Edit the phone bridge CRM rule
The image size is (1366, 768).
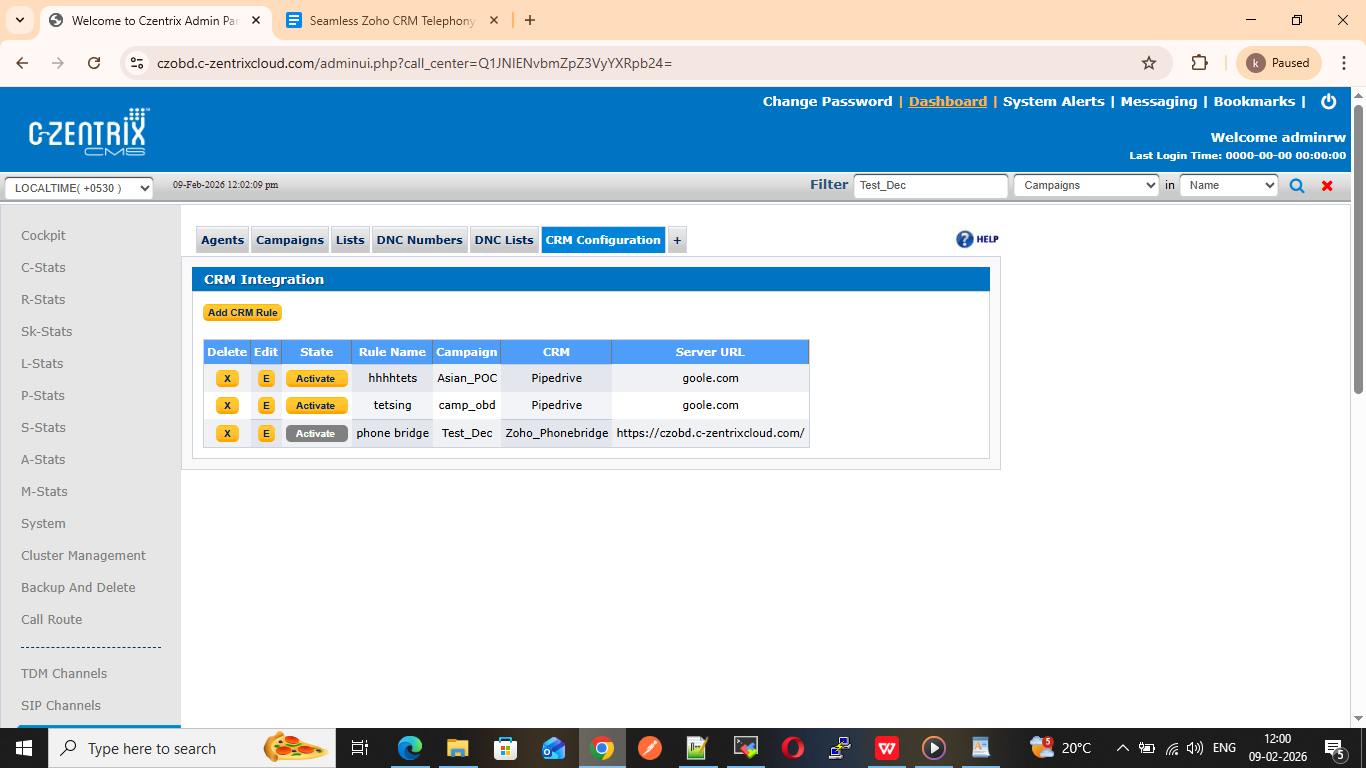click(x=266, y=433)
